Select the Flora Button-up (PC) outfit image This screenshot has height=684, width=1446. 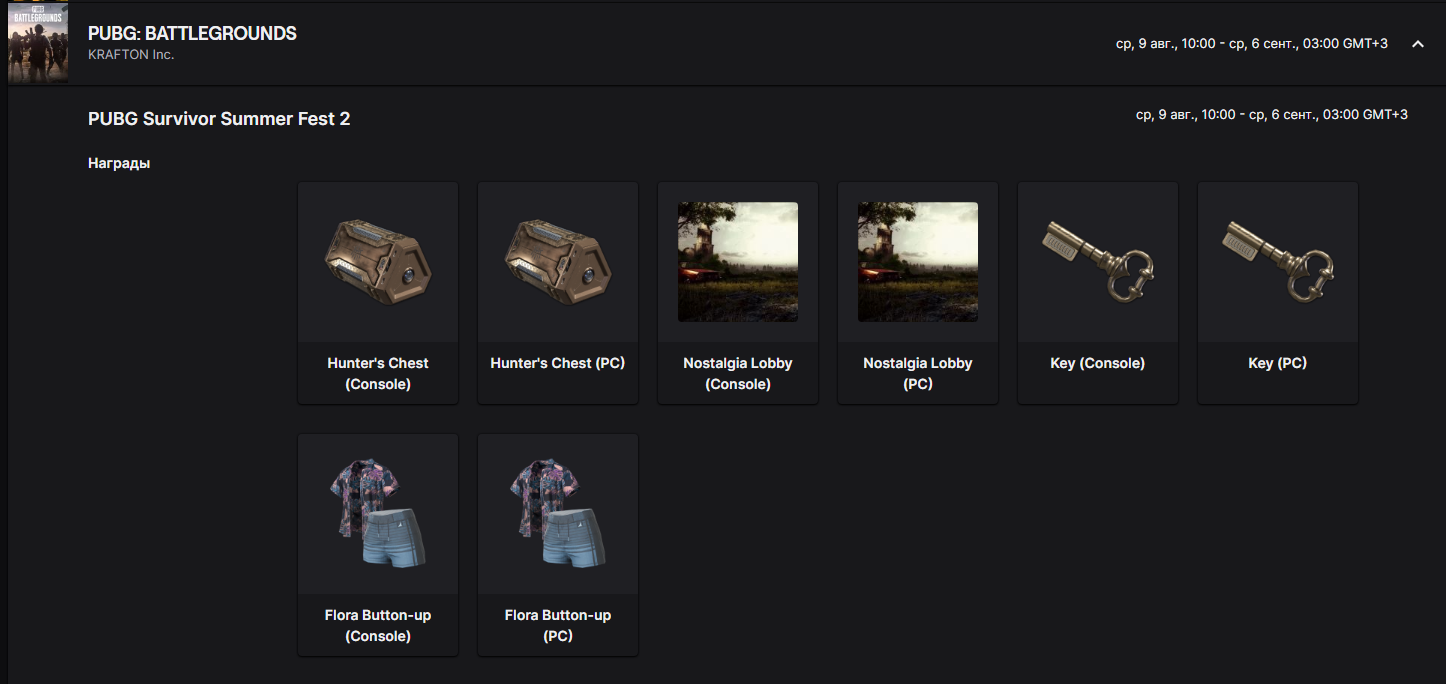click(x=558, y=514)
